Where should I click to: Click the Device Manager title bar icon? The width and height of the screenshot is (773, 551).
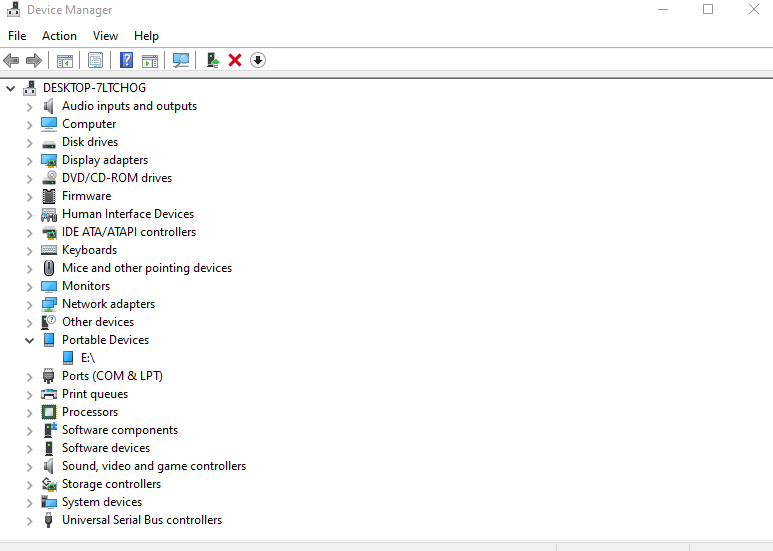point(13,9)
